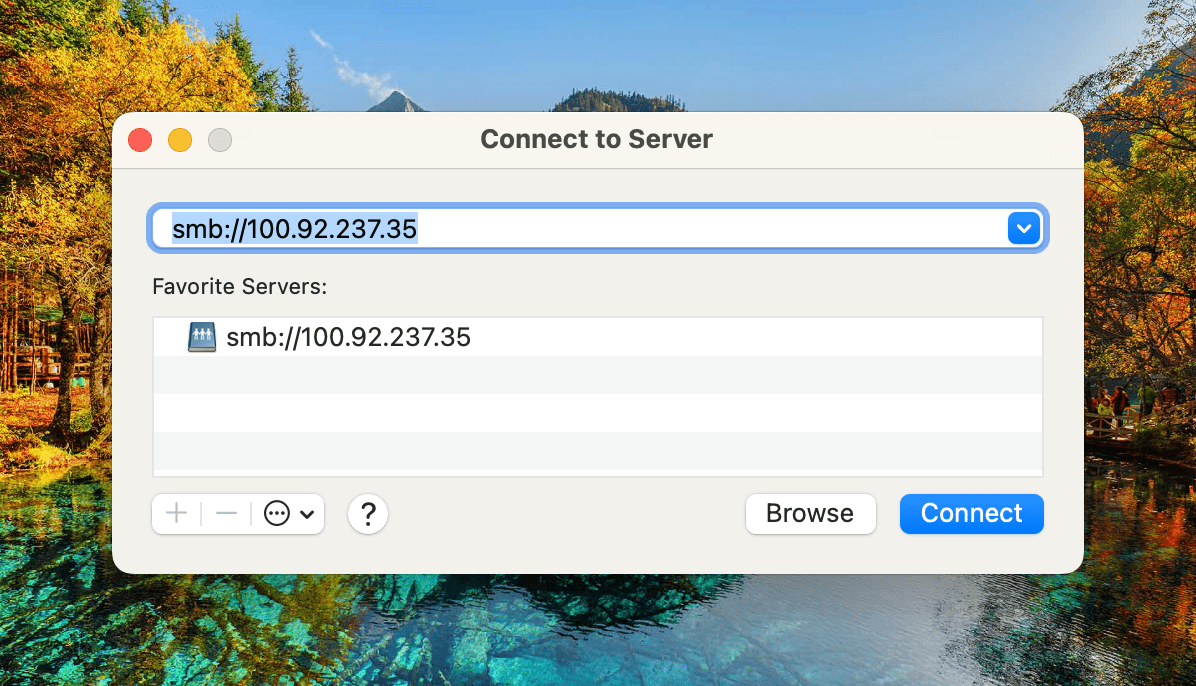1196x686 pixels.
Task: Minimize the dialog with the yellow button
Action: point(180,140)
